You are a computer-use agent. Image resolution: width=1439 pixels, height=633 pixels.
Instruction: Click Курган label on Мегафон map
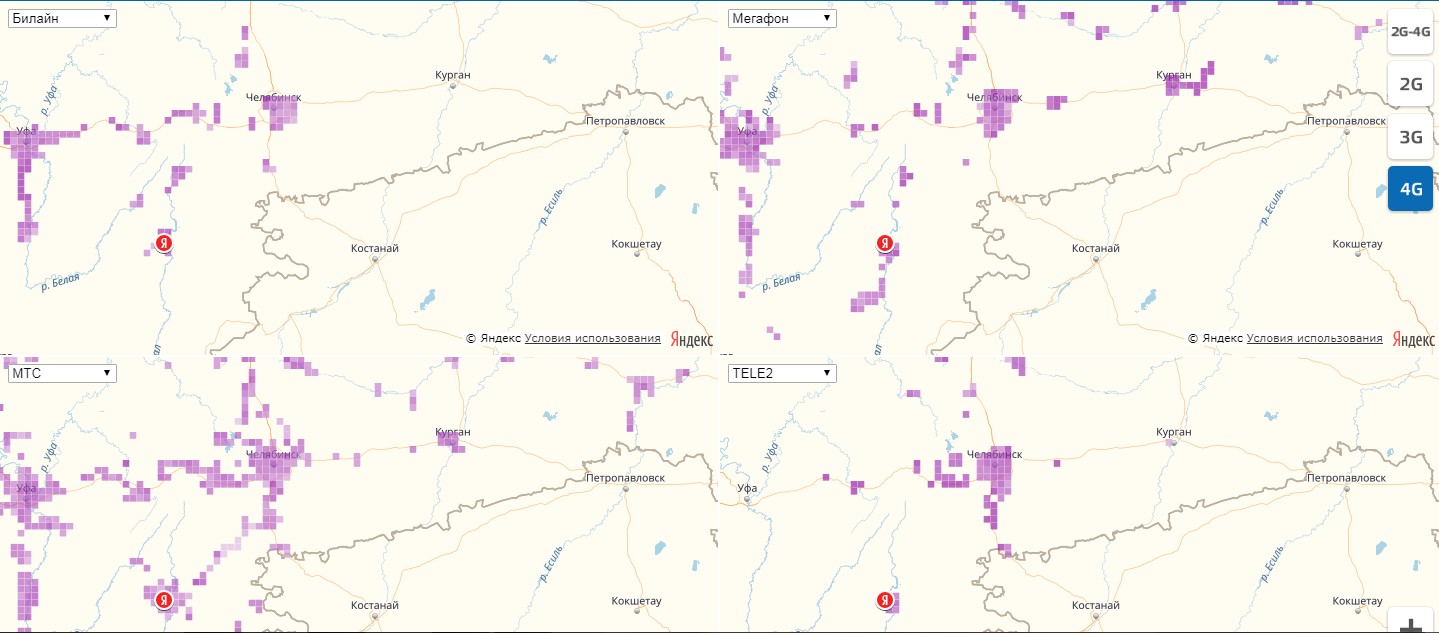[x=1174, y=75]
